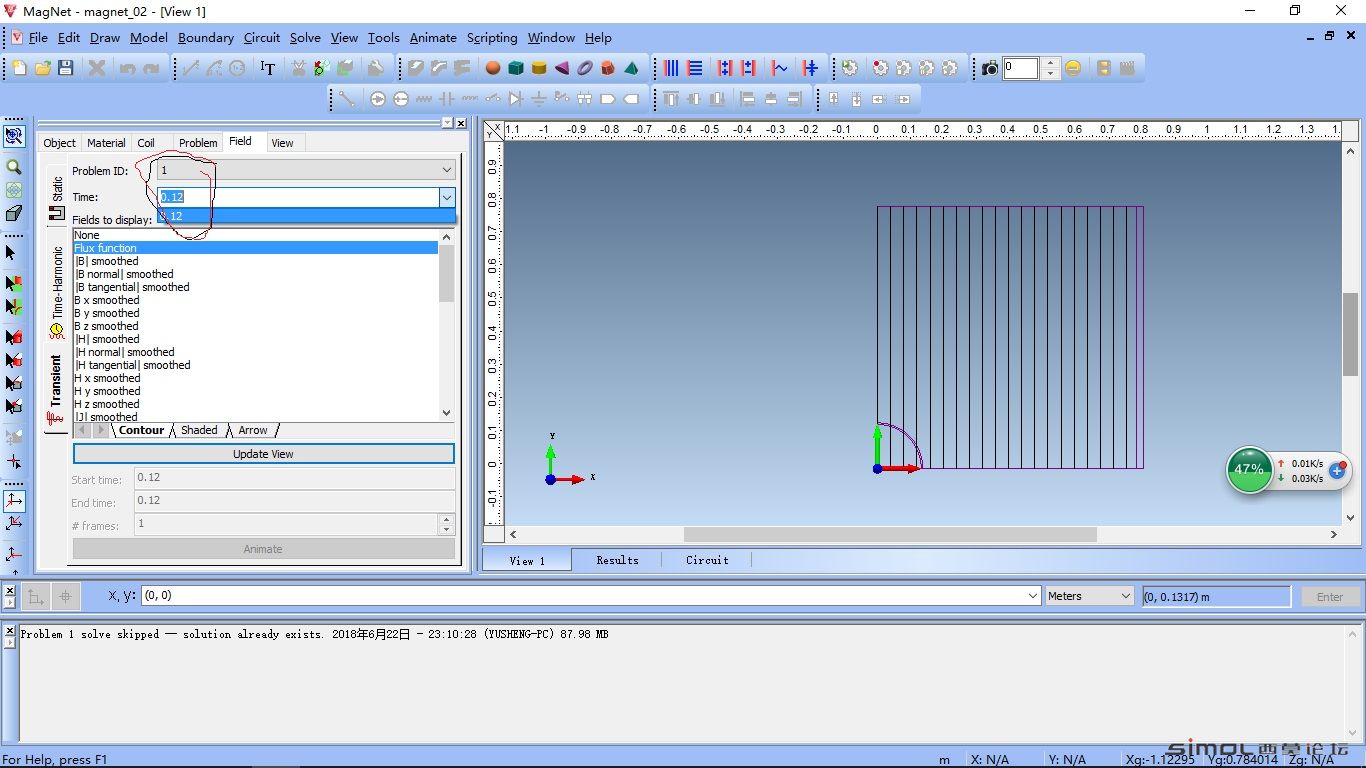Save the model with the floppy disk icon
The height and width of the screenshot is (768, 1366).
[x=66, y=68]
